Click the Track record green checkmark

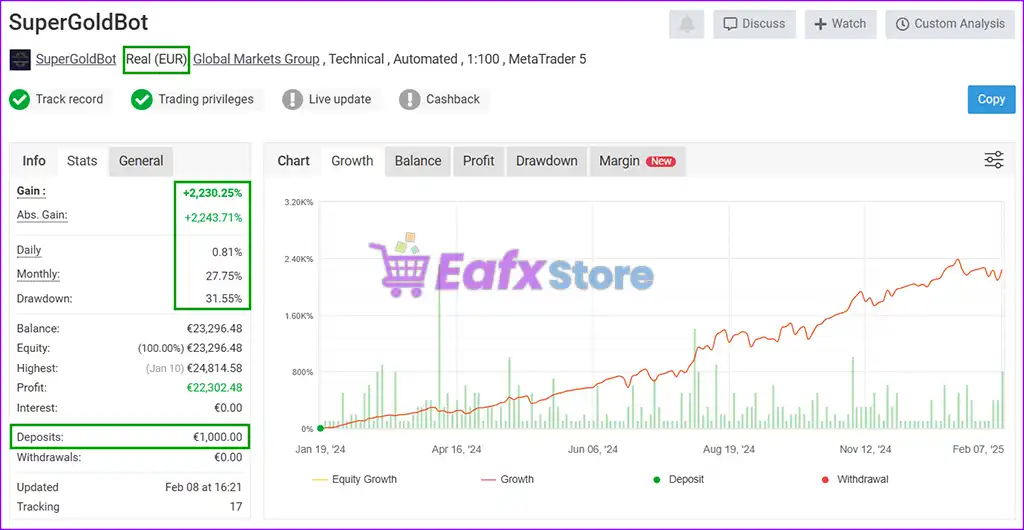tap(20, 99)
